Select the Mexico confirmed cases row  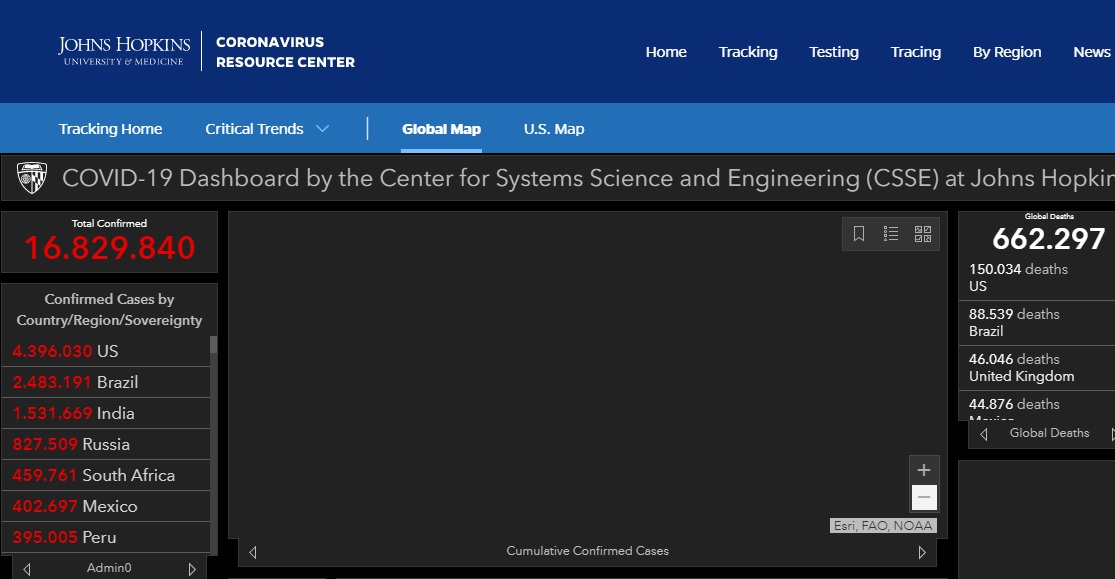click(106, 506)
